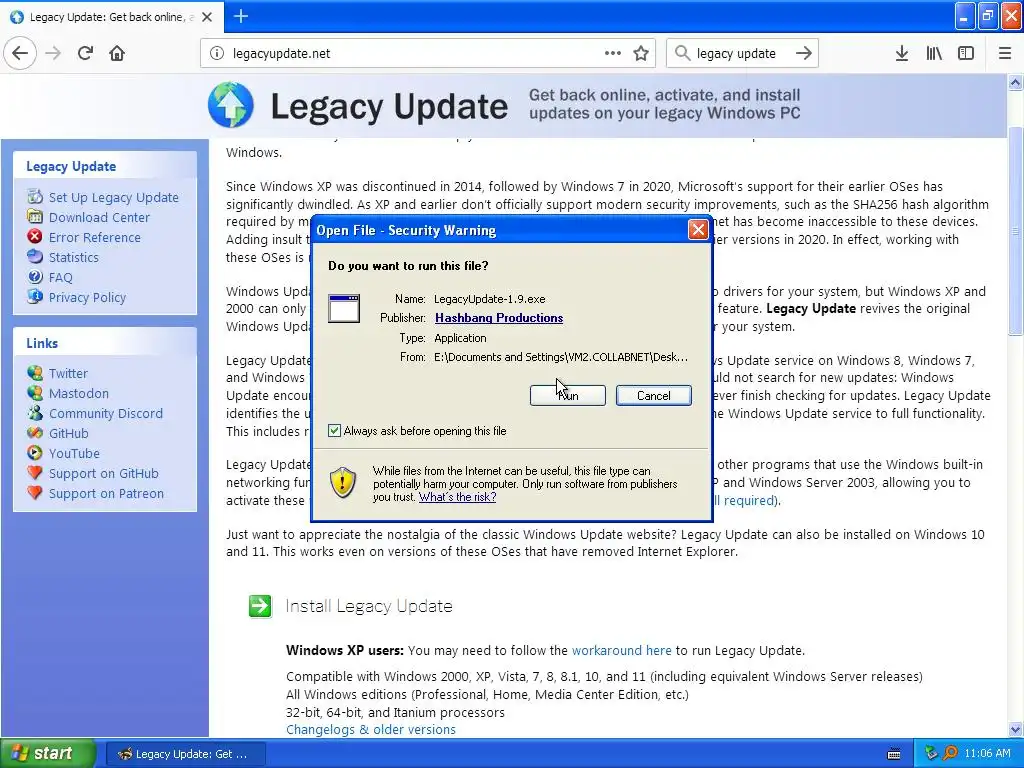Image resolution: width=1024 pixels, height=768 pixels.
Task: Click the GitHub link icon
Action: click(x=35, y=433)
